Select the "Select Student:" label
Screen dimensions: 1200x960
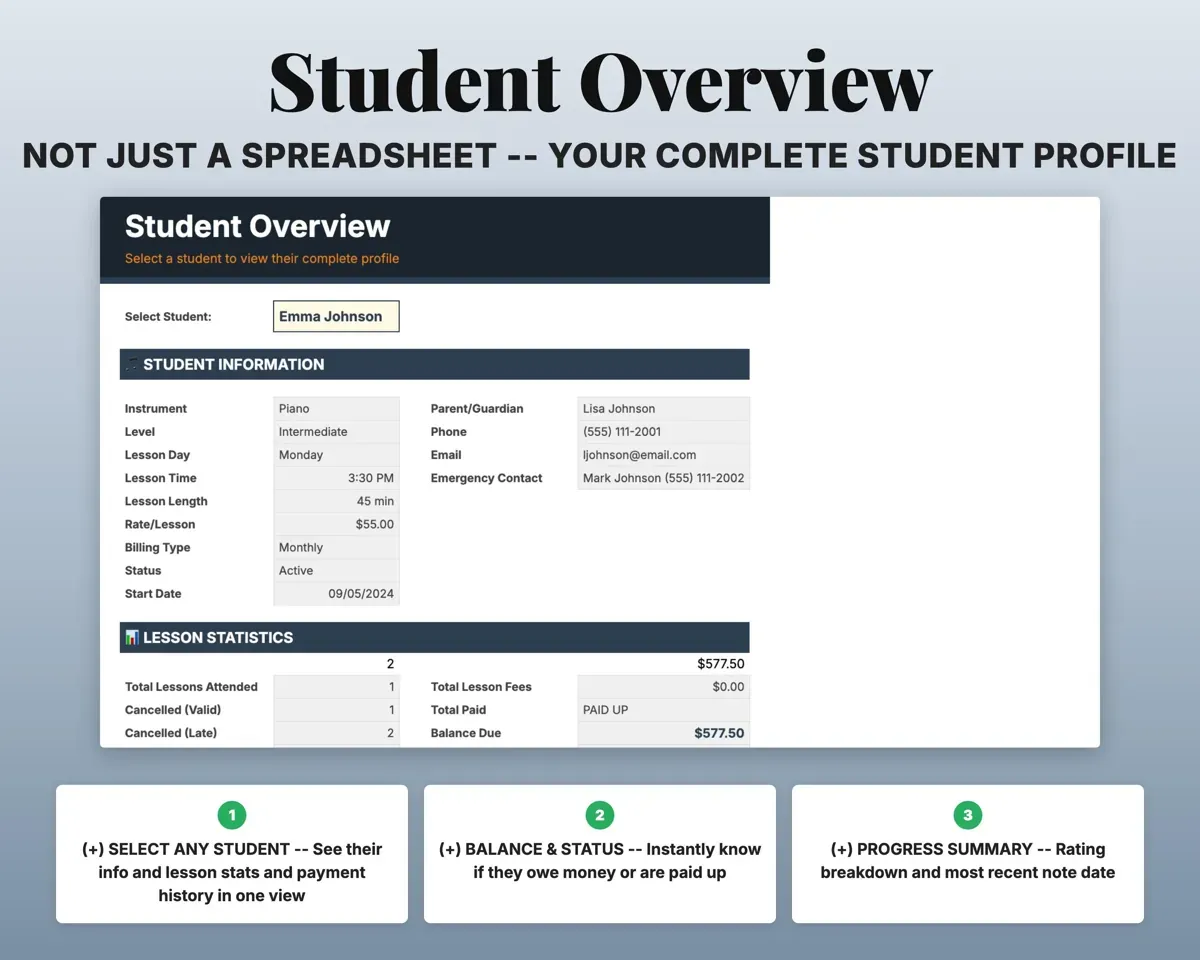(x=168, y=317)
